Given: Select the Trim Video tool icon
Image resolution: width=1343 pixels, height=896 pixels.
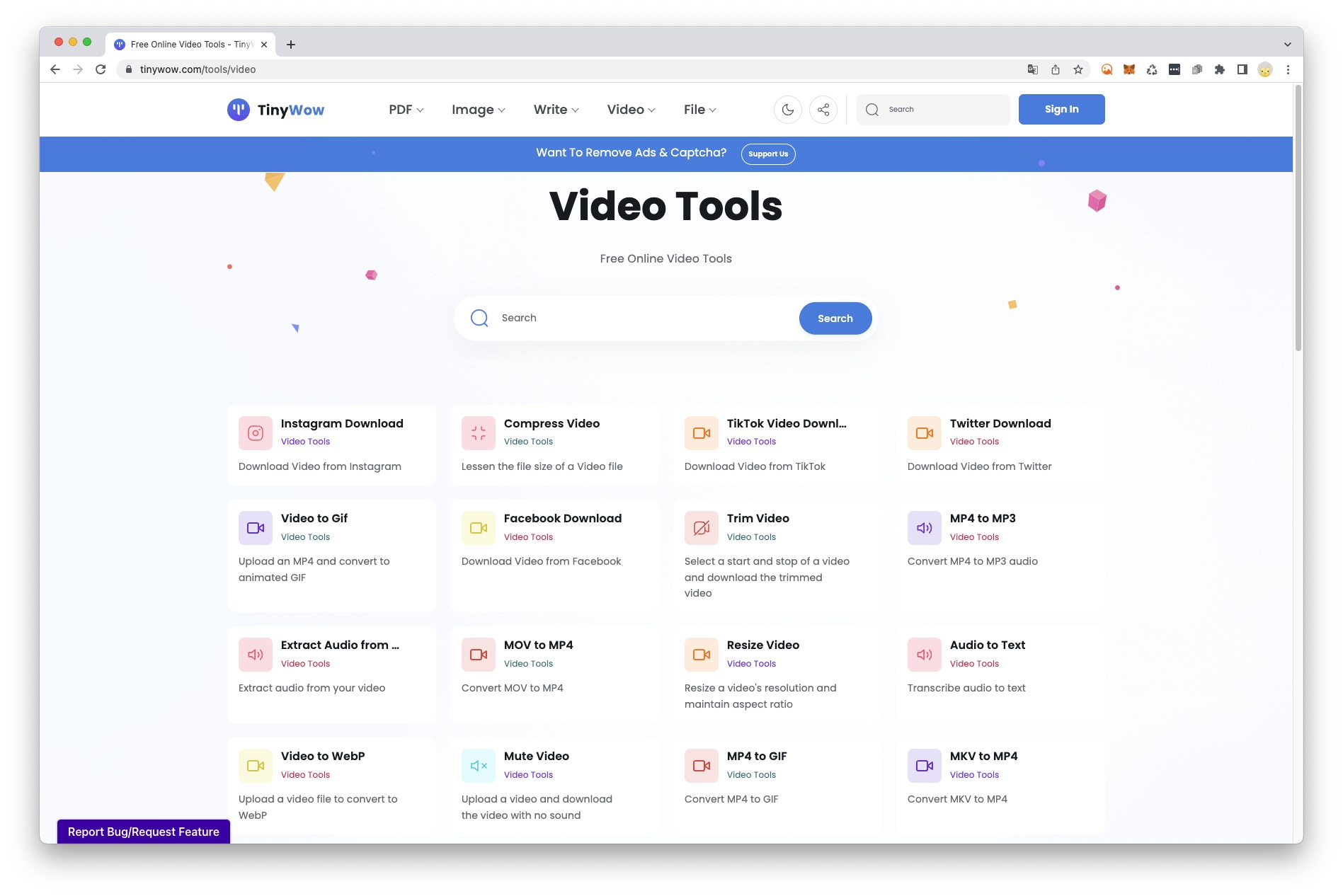Looking at the screenshot, I should (x=701, y=528).
